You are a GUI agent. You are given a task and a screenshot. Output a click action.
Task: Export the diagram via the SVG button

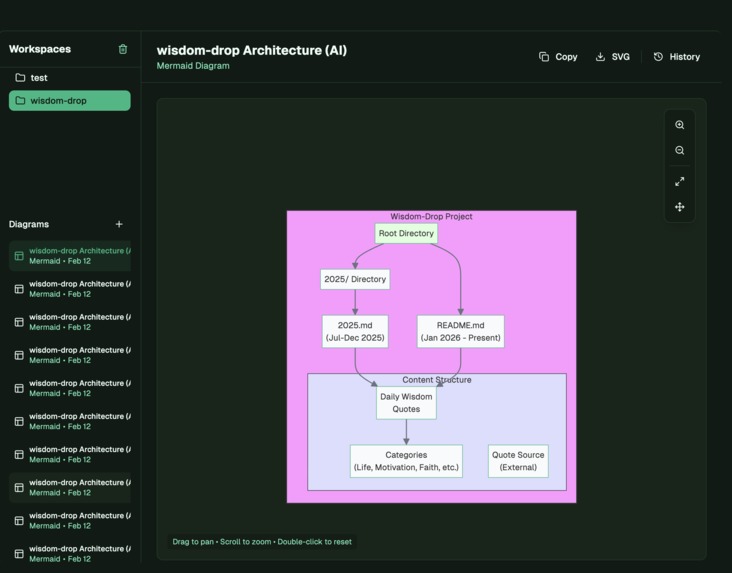point(613,57)
